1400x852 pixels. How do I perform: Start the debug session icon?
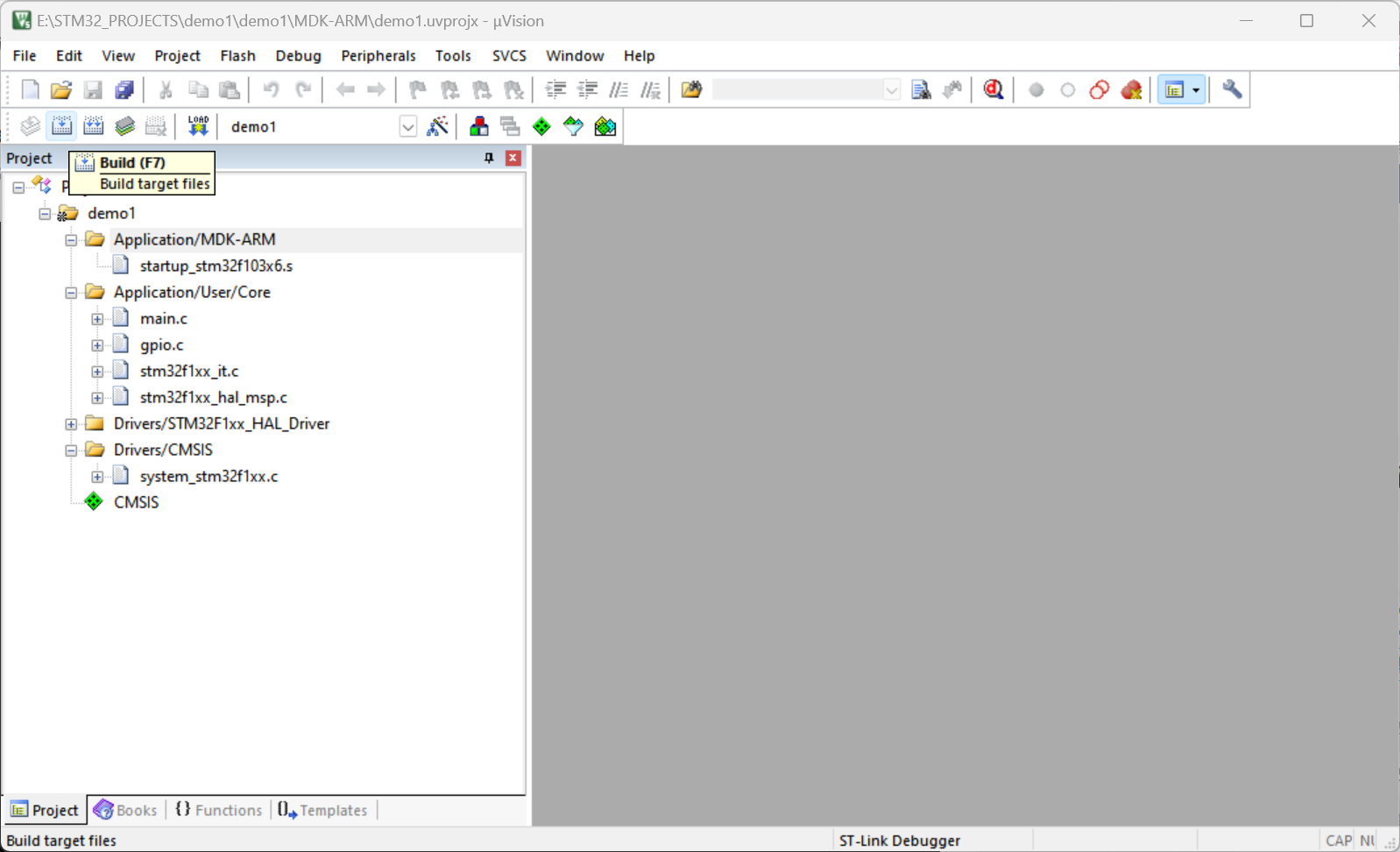click(993, 89)
